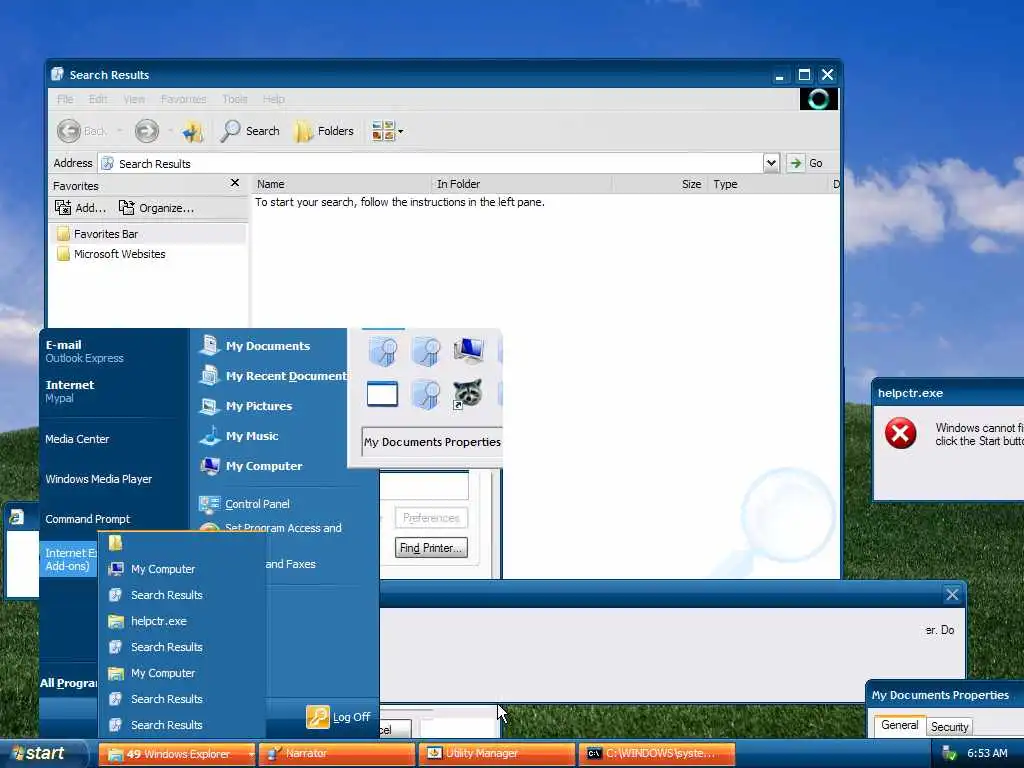Close the wide dialog behind Start menu
Image resolution: width=1024 pixels, height=768 pixels.
coord(952,594)
